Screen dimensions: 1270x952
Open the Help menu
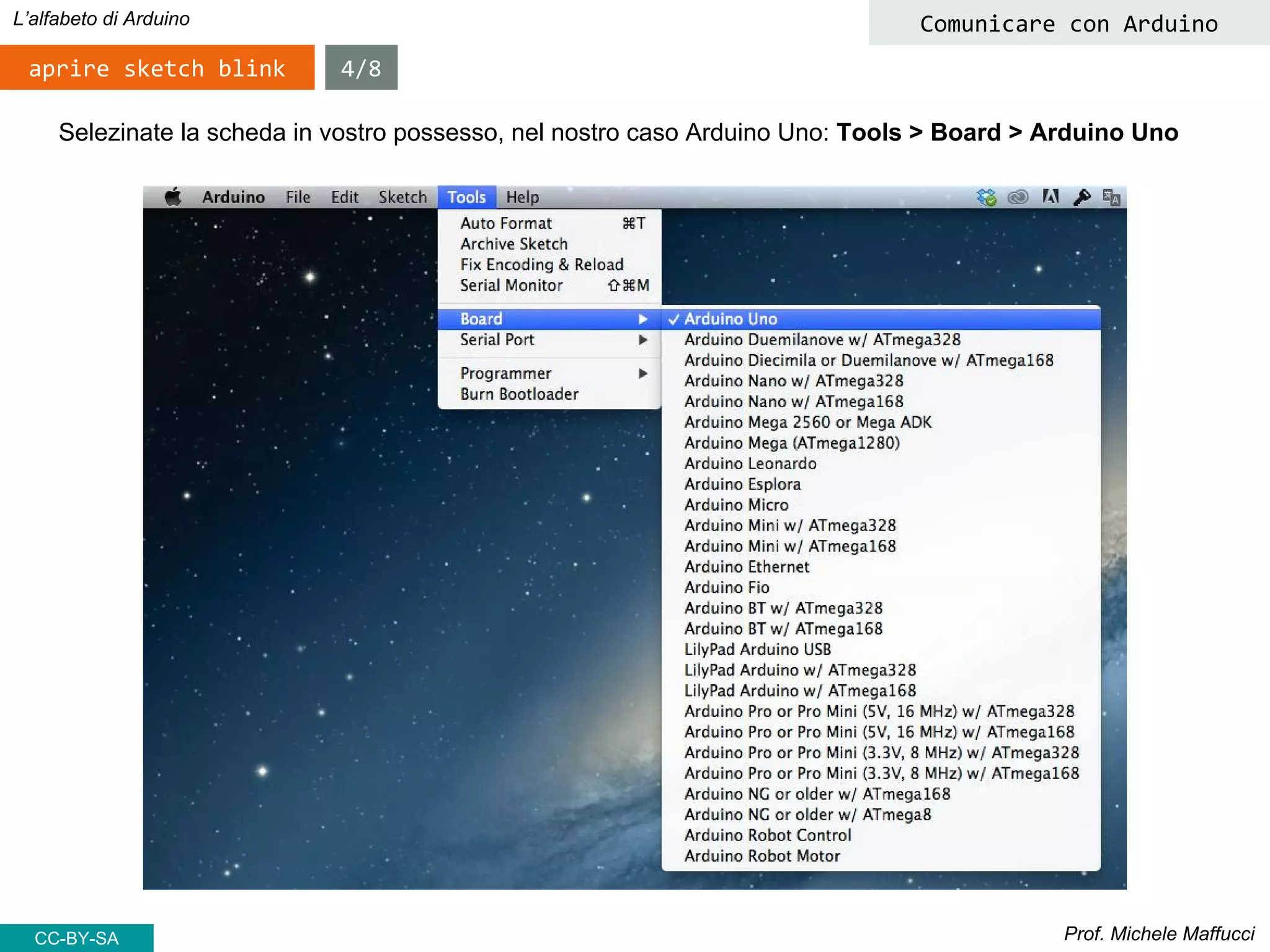(x=522, y=197)
